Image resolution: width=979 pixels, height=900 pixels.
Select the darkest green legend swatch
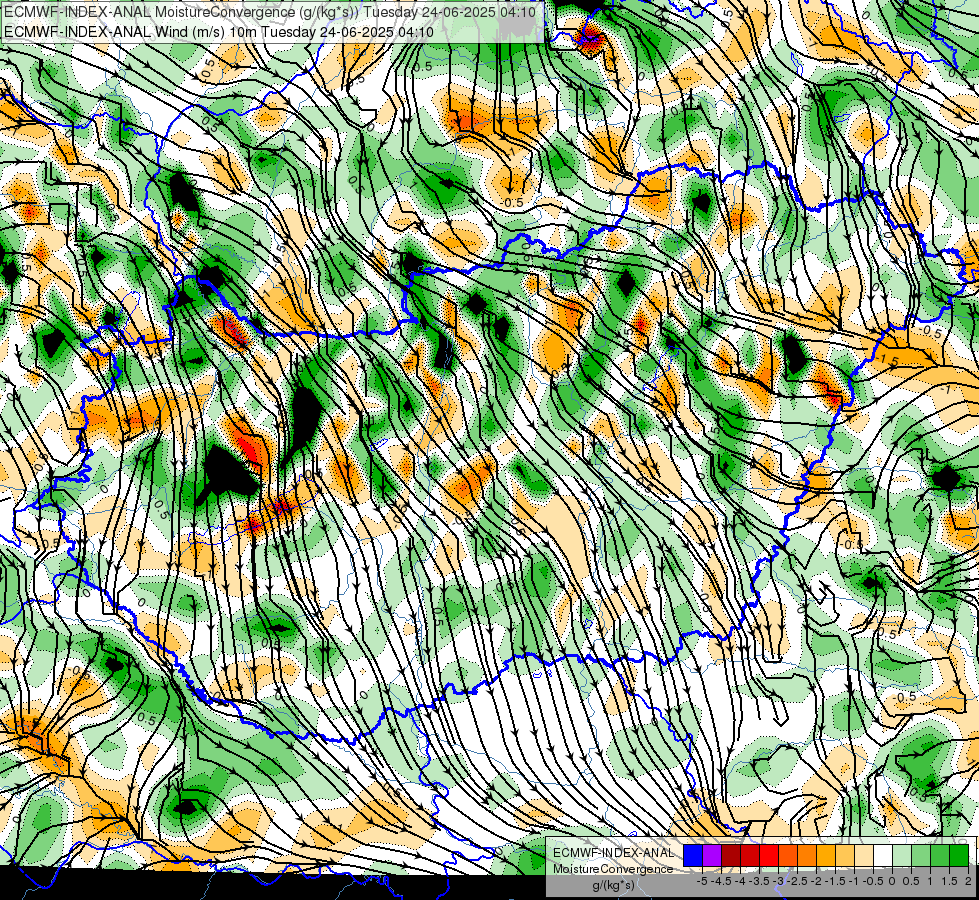[959, 855]
